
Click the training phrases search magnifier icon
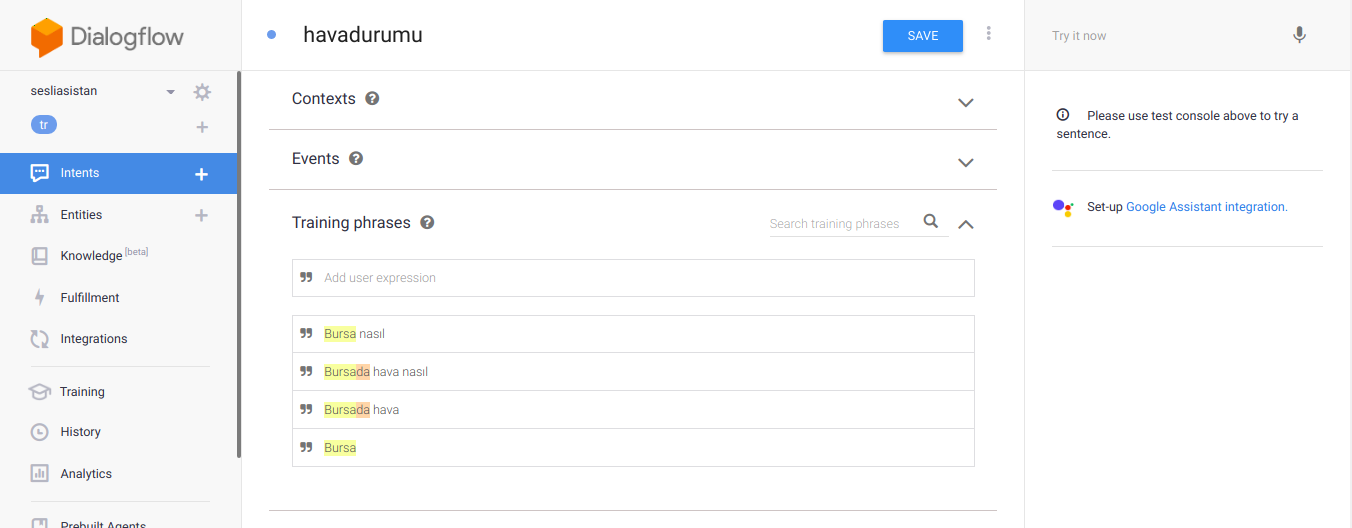(x=931, y=222)
